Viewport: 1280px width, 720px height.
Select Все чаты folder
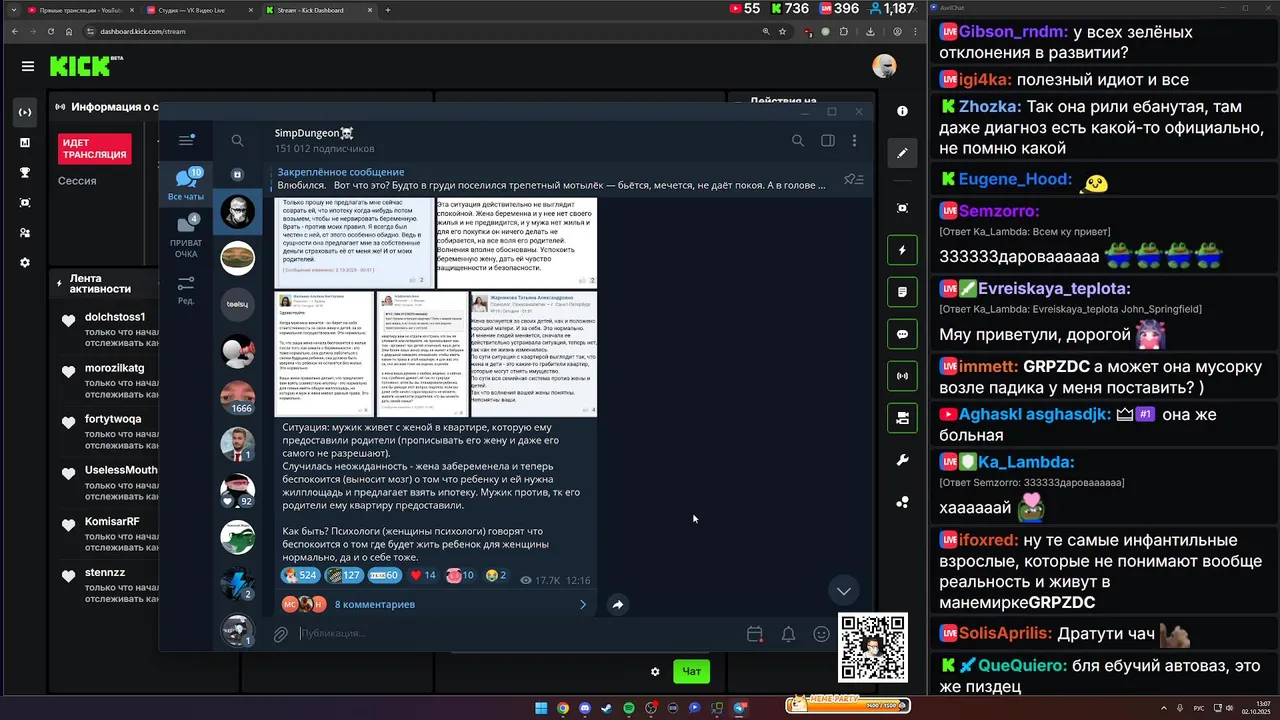click(186, 185)
